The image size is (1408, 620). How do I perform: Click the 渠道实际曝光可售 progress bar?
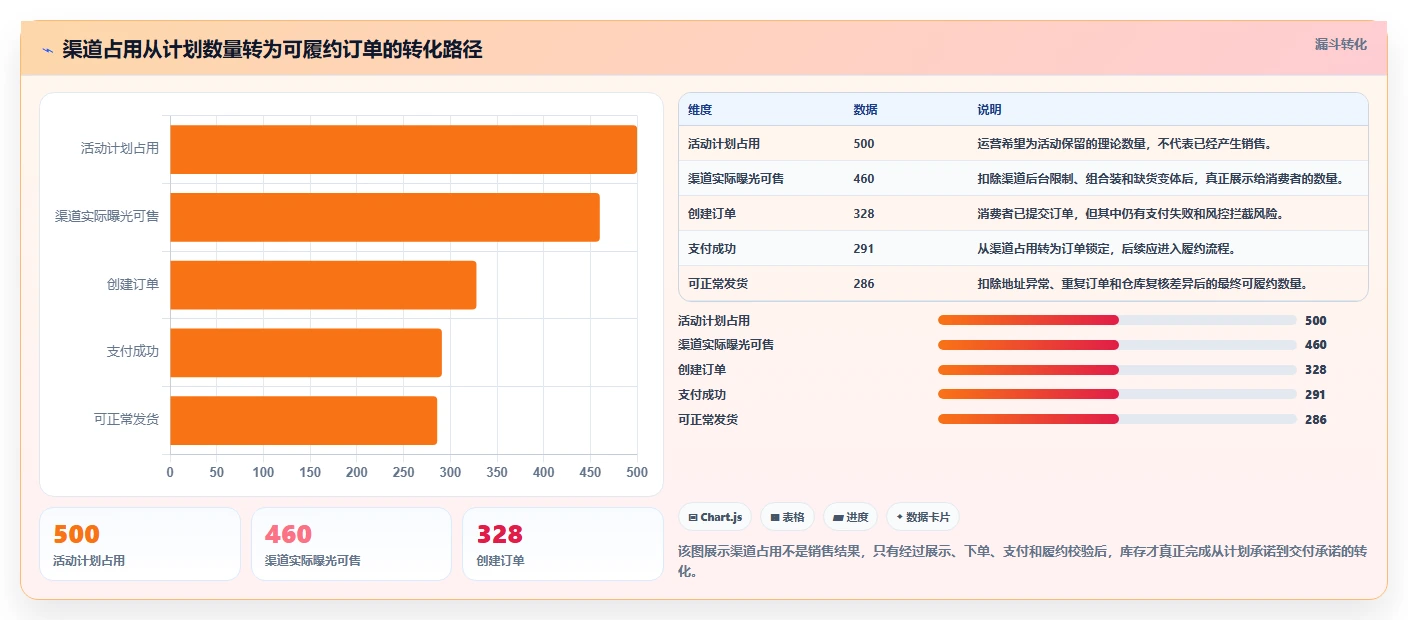pos(1117,345)
